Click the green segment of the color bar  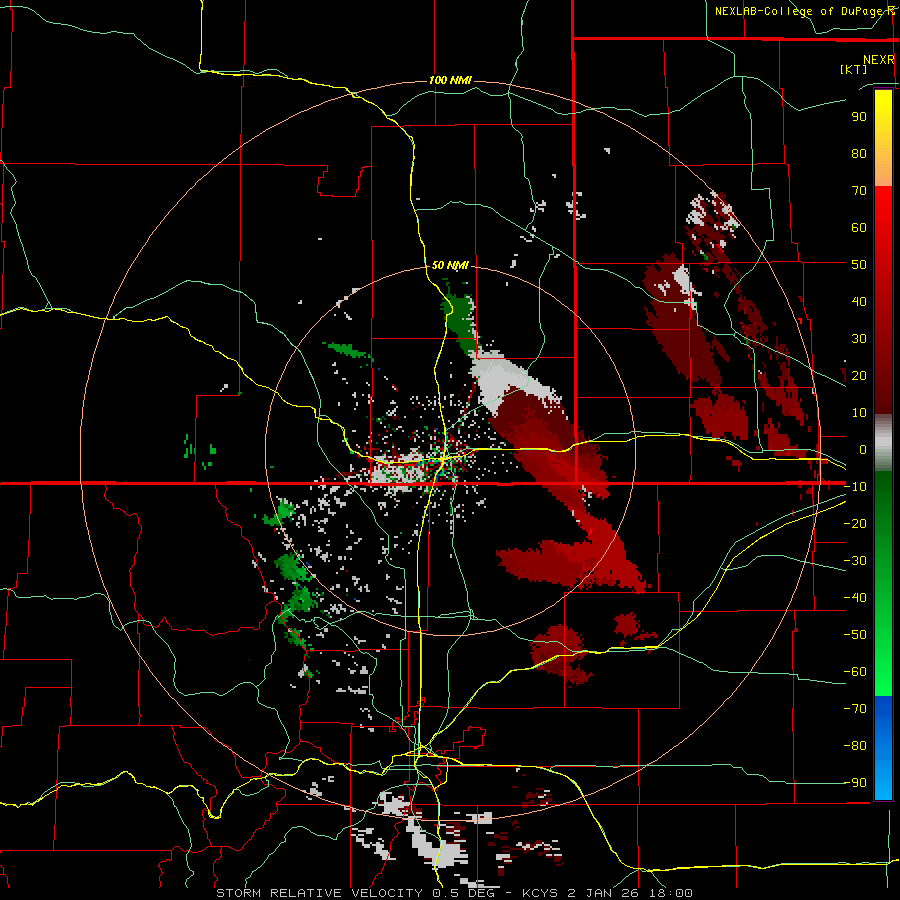click(883, 584)
